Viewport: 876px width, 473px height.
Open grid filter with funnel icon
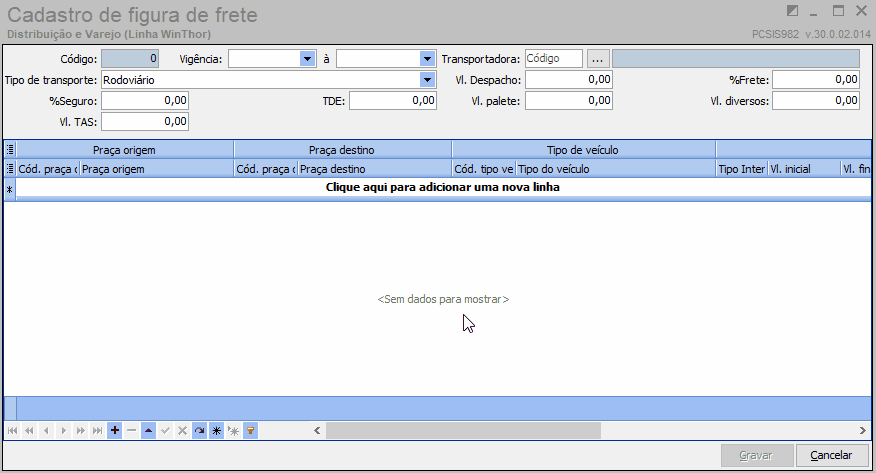250,431
